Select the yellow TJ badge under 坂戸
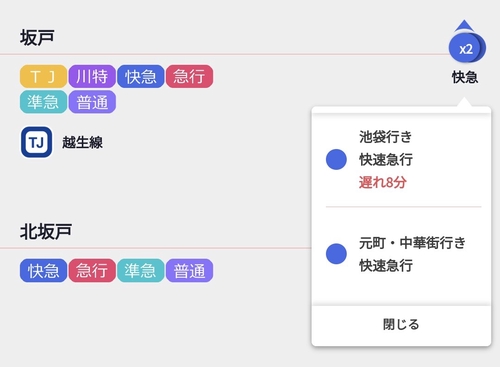500x367 pixels. (x=43, y=76)
